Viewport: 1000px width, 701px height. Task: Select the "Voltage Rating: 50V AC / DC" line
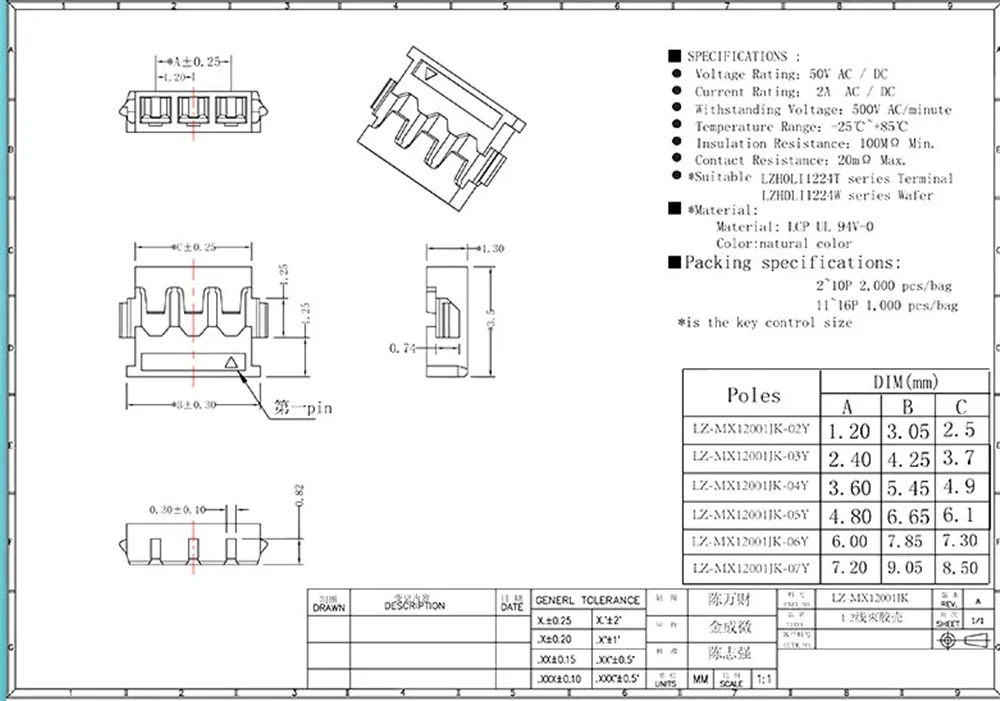791,74
